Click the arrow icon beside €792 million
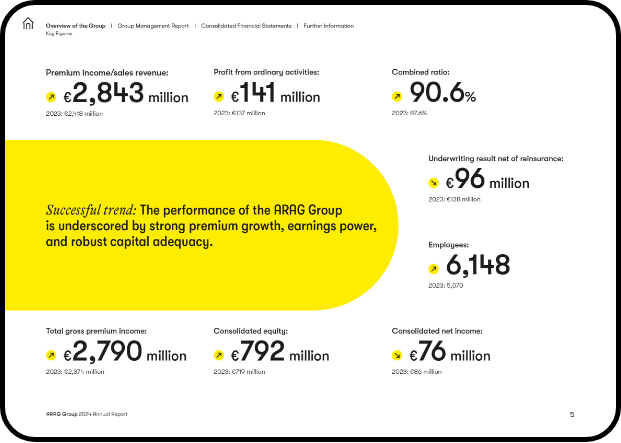This screenshot has height=443, width=621. point(219,355)
